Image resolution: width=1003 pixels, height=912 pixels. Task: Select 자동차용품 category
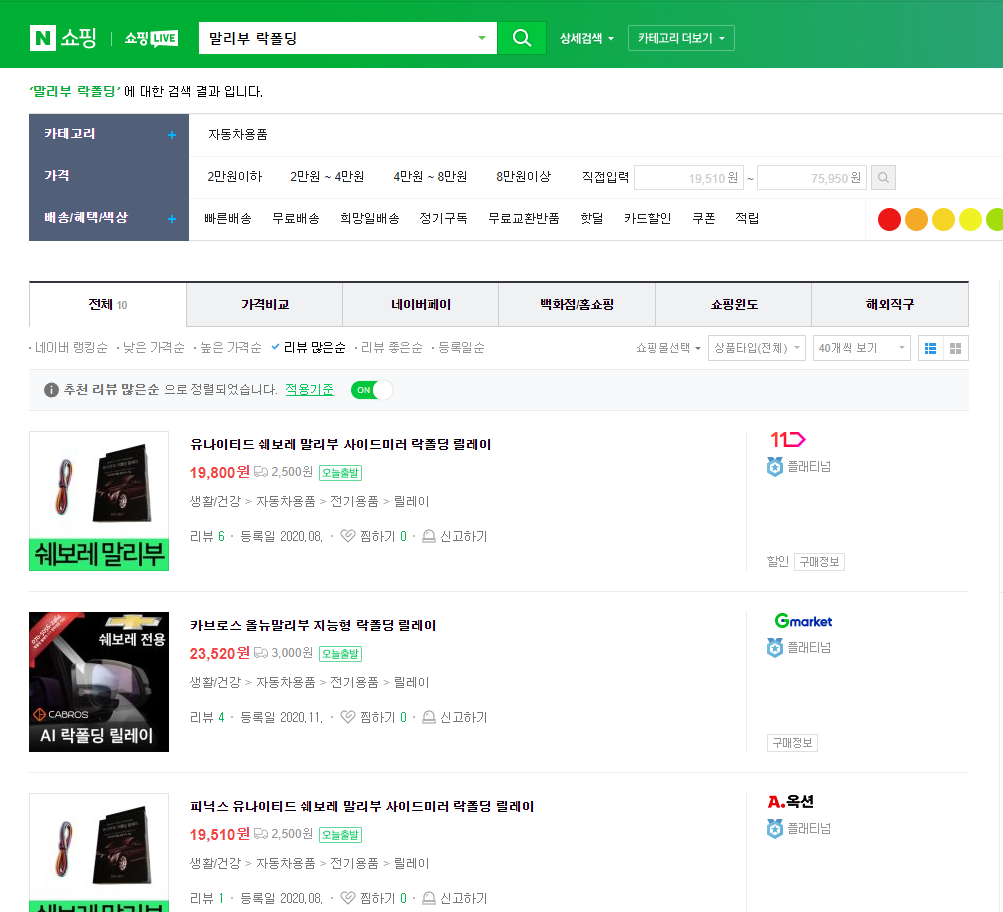[x=237, y=134]
